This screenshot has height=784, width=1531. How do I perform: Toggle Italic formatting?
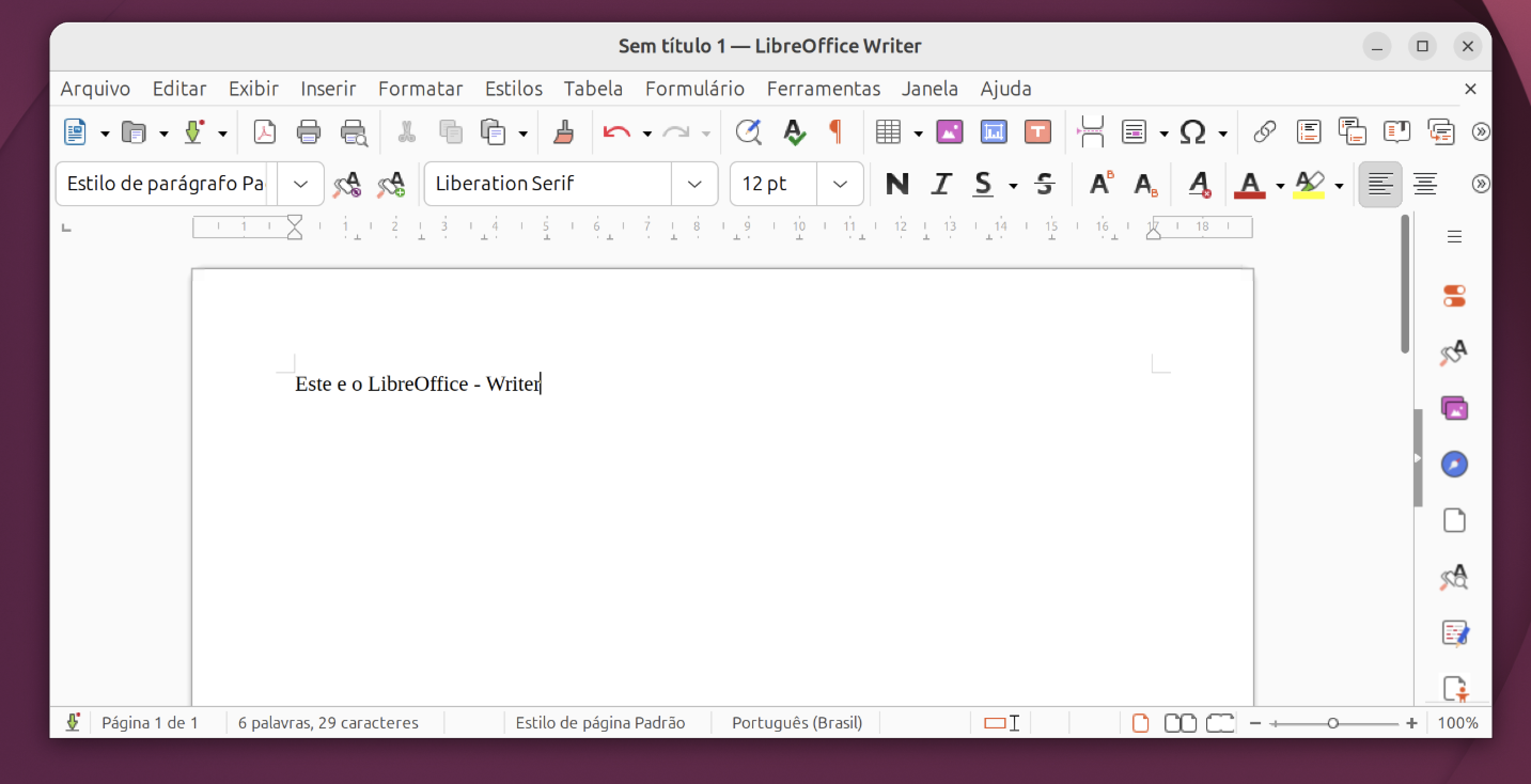(941, 184)
